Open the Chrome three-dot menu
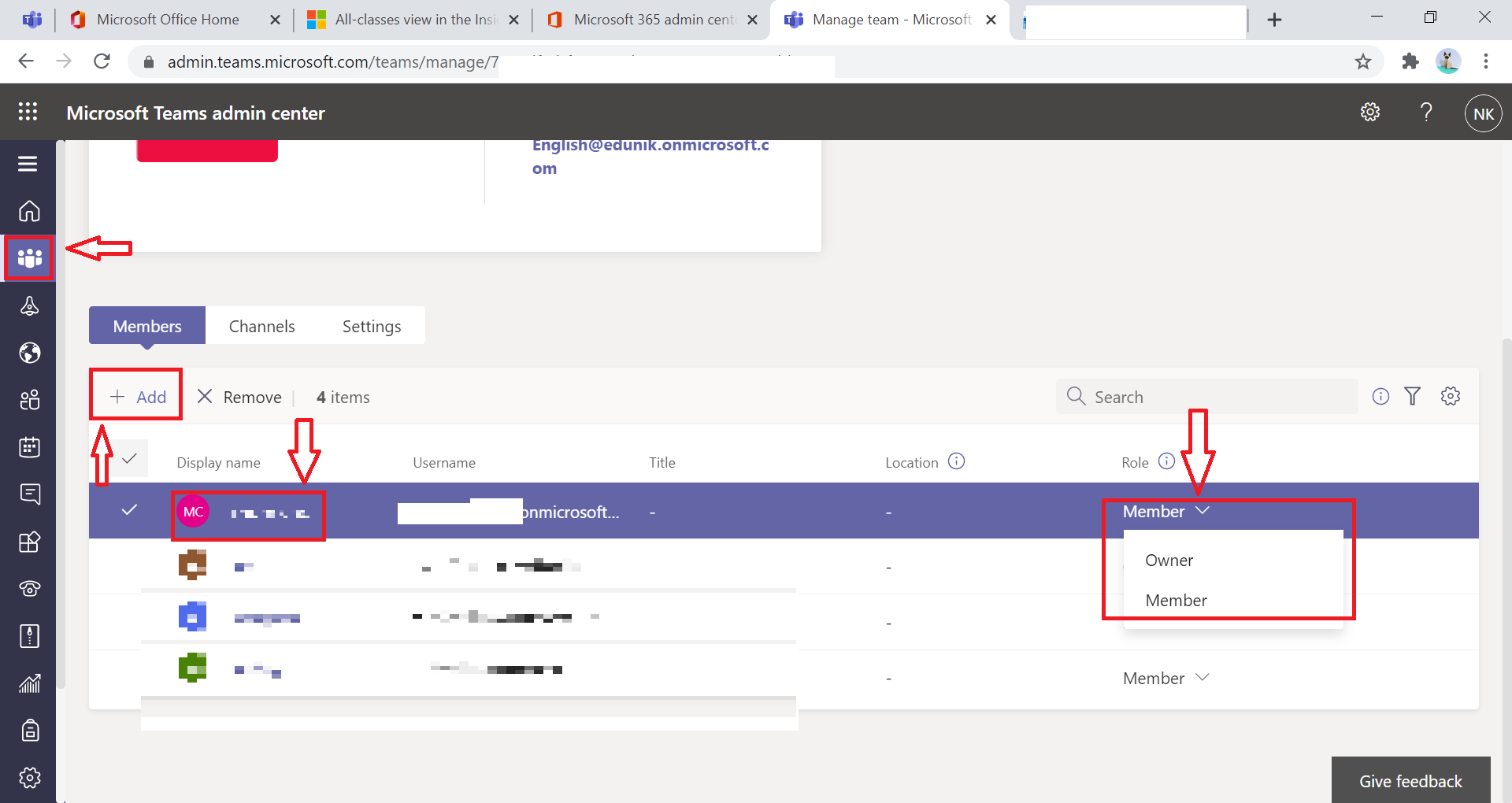The height and width of the screenshot is (803, 1512). pos(1485,61)
